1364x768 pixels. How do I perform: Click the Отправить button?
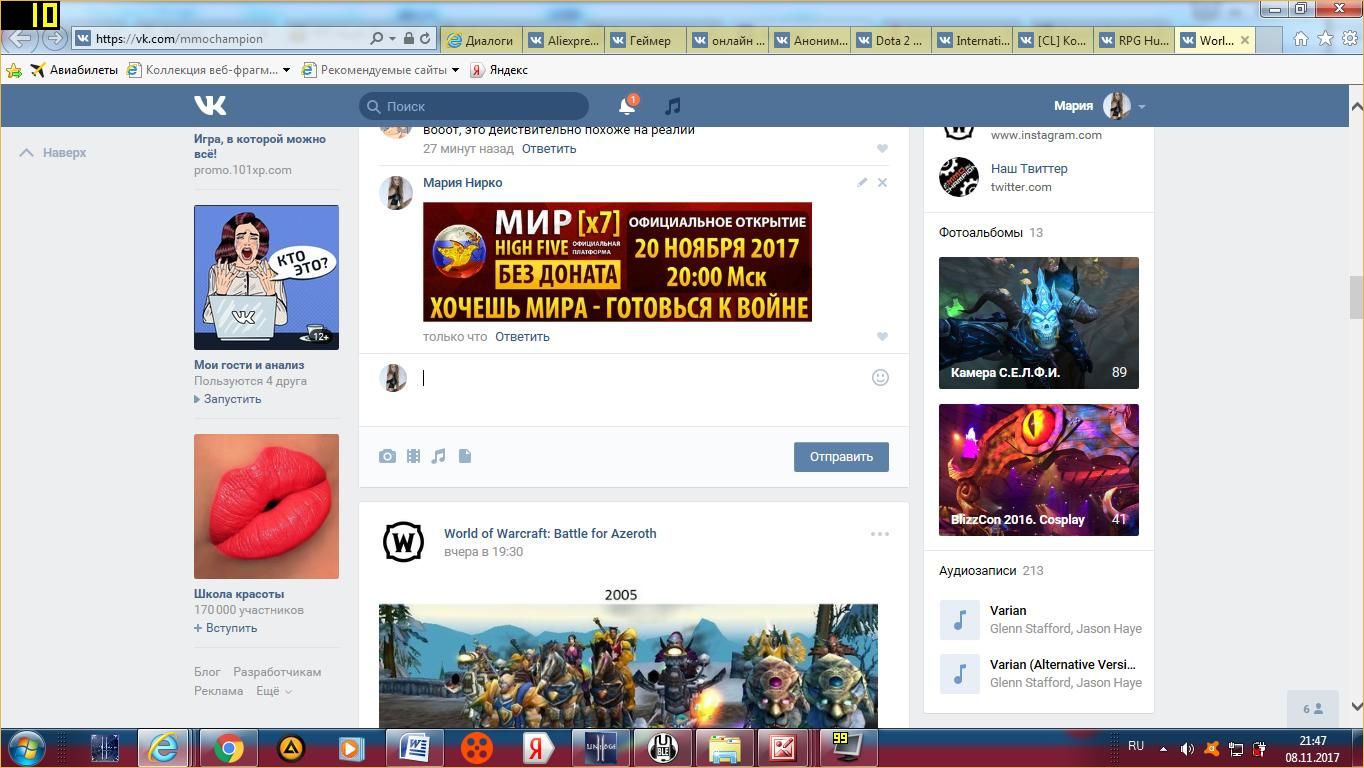(841, 457)
